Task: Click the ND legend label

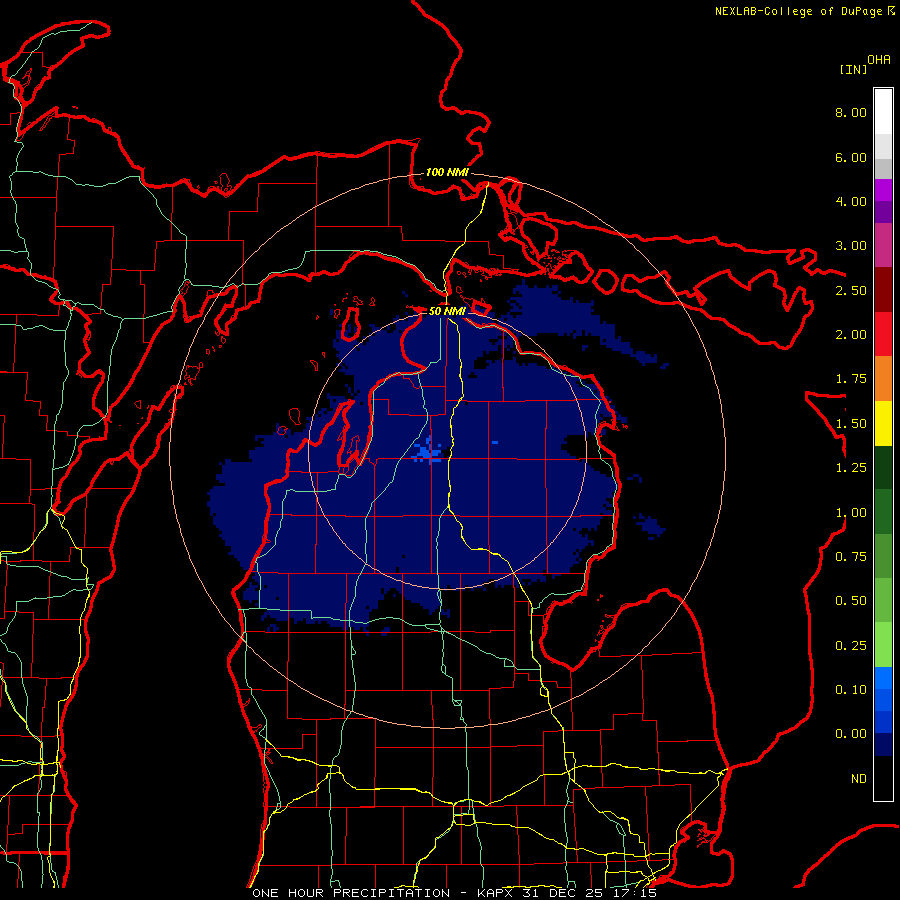Action: [x=859, y=779]
